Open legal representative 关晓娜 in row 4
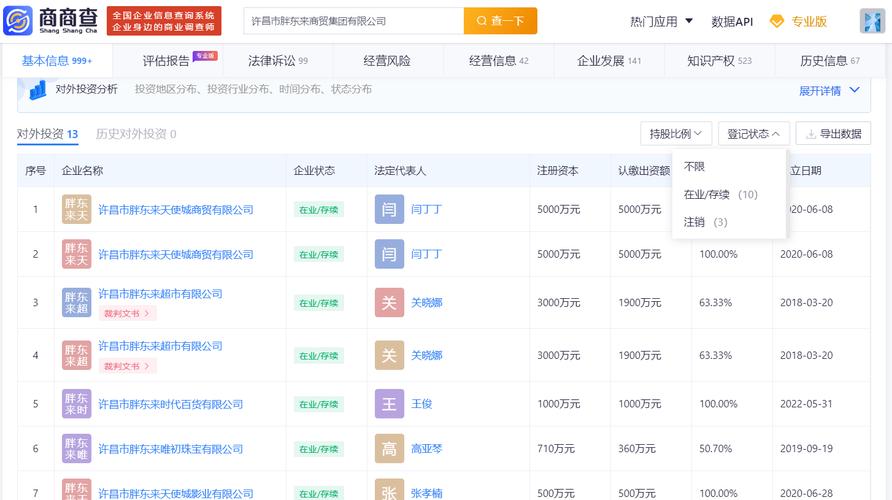 click(426, 356)
